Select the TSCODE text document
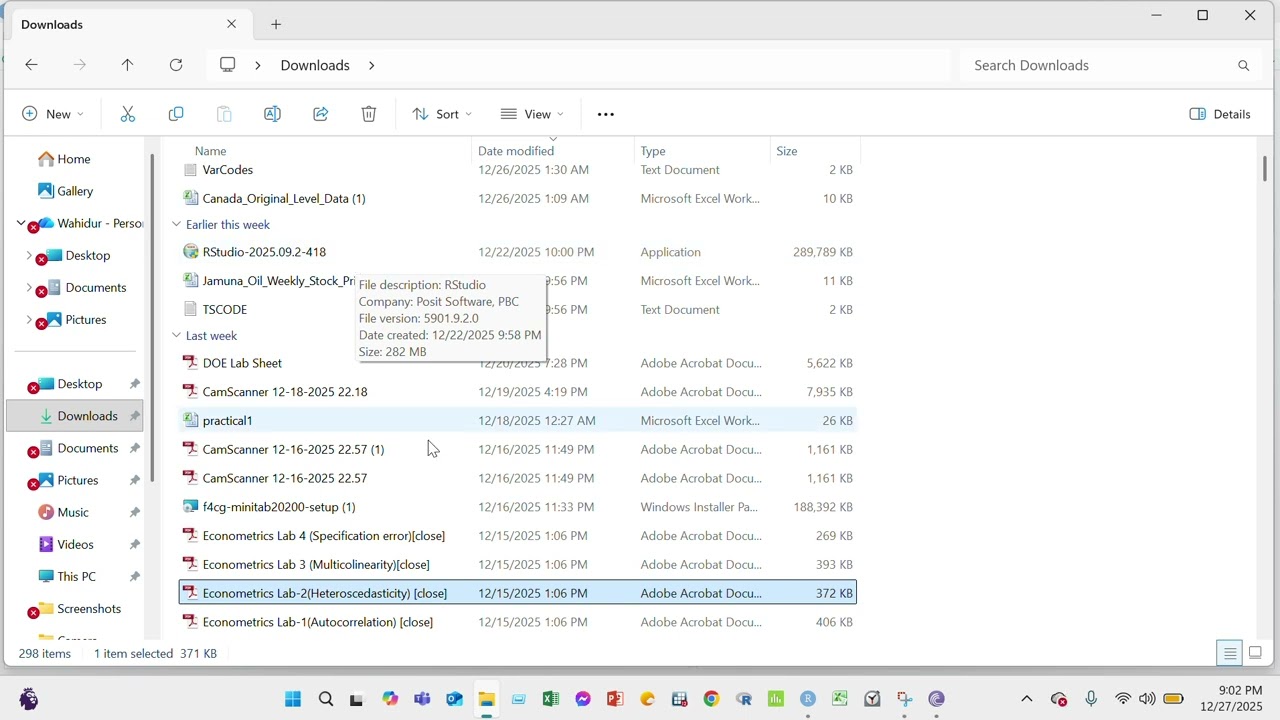1280x720 pixels. [x=518, y=309]
